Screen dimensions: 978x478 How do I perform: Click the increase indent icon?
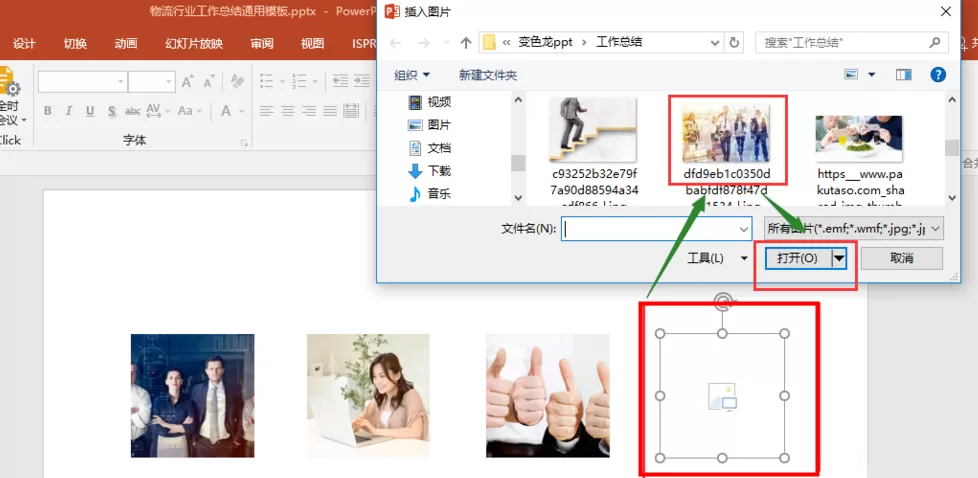tap(362, 81)
